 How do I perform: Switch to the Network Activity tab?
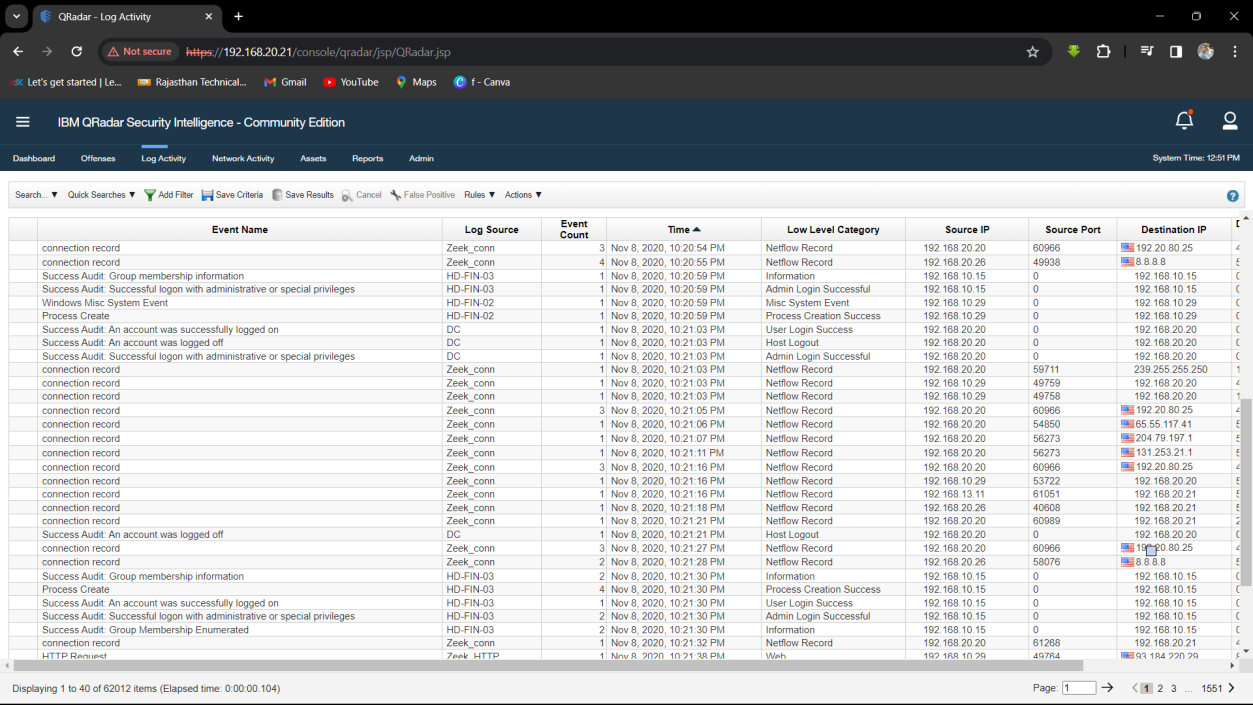pos(243,158)
